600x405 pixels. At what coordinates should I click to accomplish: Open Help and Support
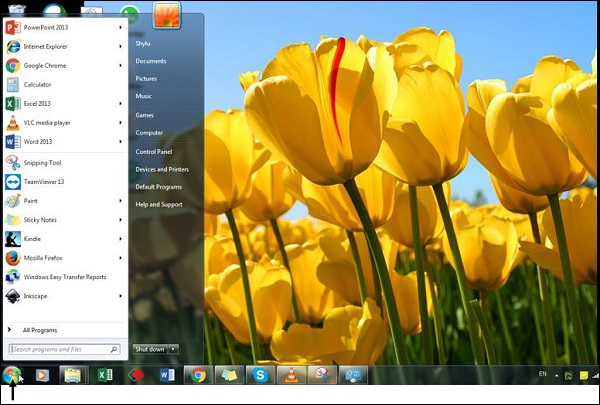coord(159,205)
